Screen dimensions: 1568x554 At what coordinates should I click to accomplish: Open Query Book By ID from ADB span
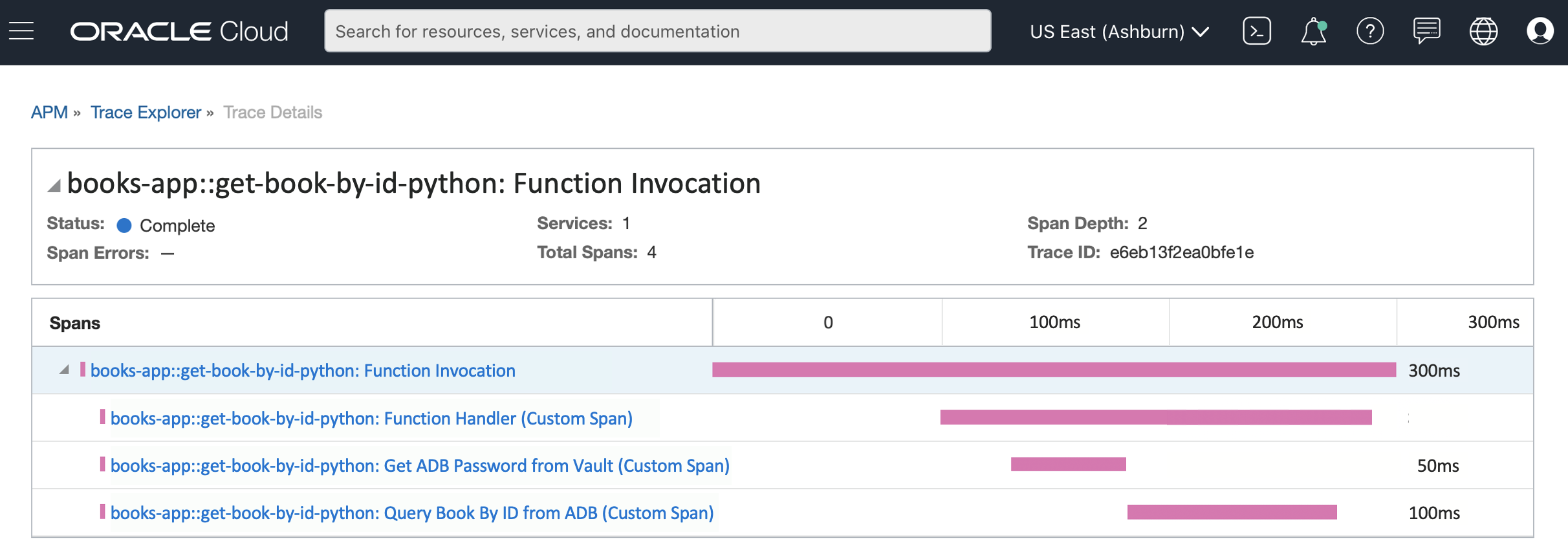[412, 513]
